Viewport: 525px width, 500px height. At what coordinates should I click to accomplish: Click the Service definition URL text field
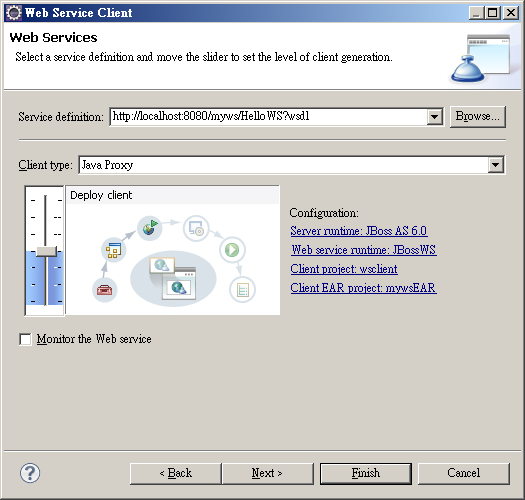click(x=269, y=117)
